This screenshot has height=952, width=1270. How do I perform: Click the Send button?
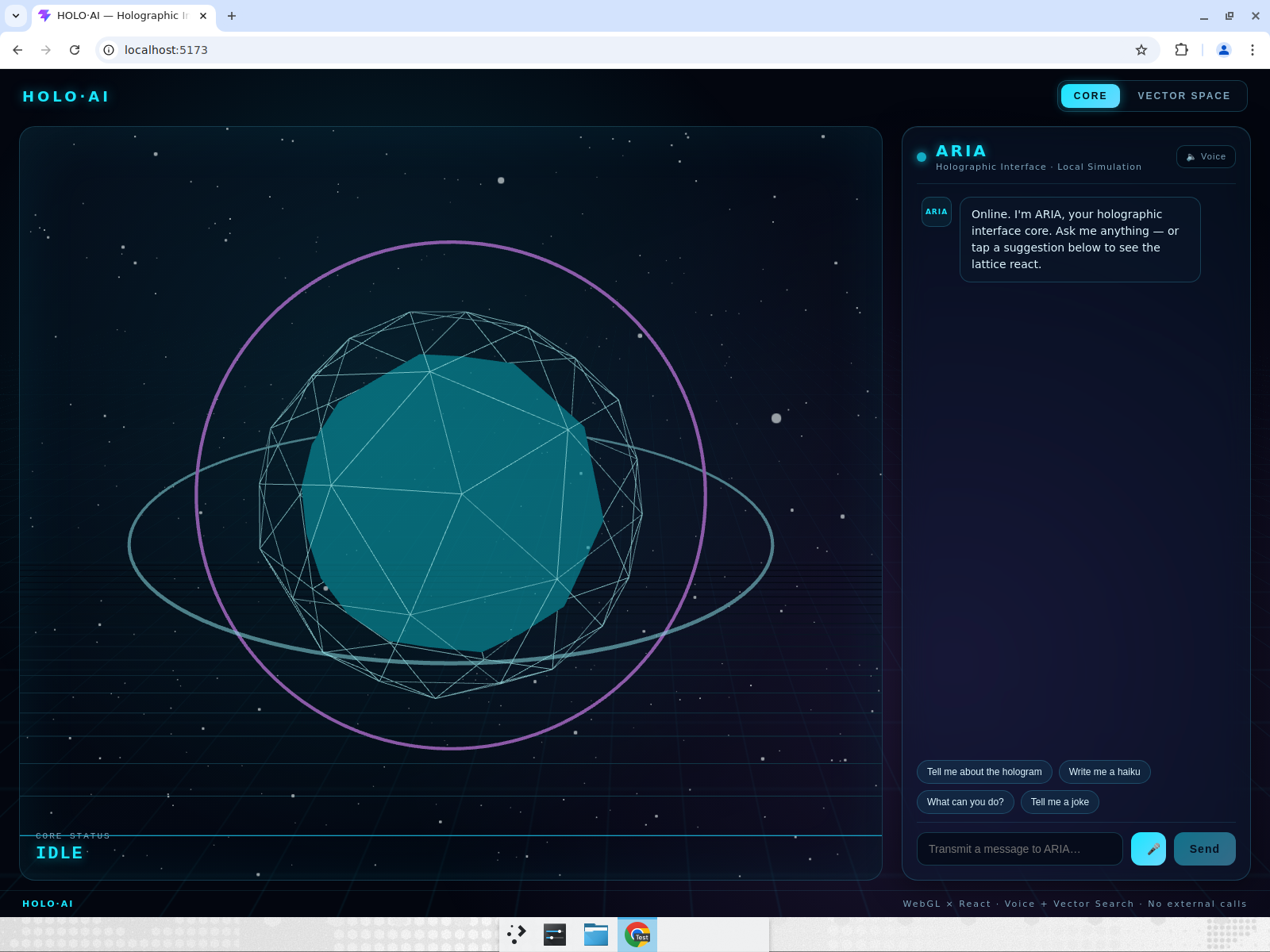click(x=1204, y=849)
